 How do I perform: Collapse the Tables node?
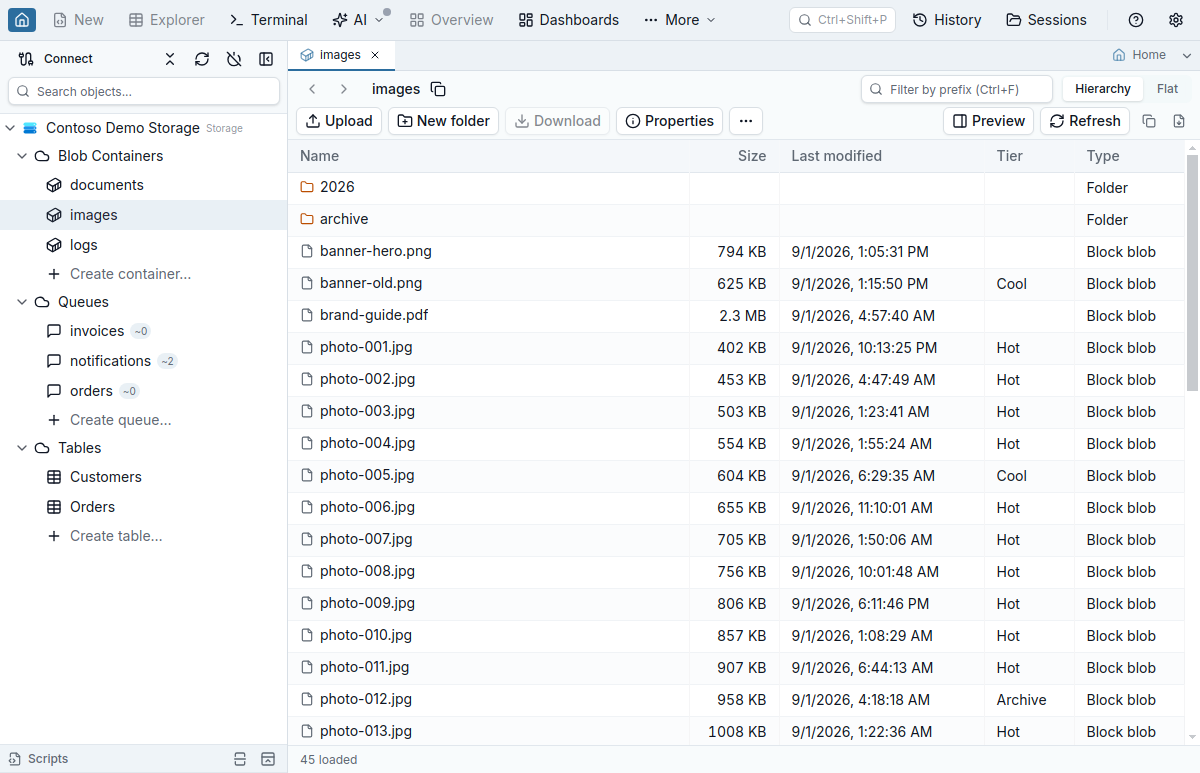pyautogui.click(x=22, y=448)
